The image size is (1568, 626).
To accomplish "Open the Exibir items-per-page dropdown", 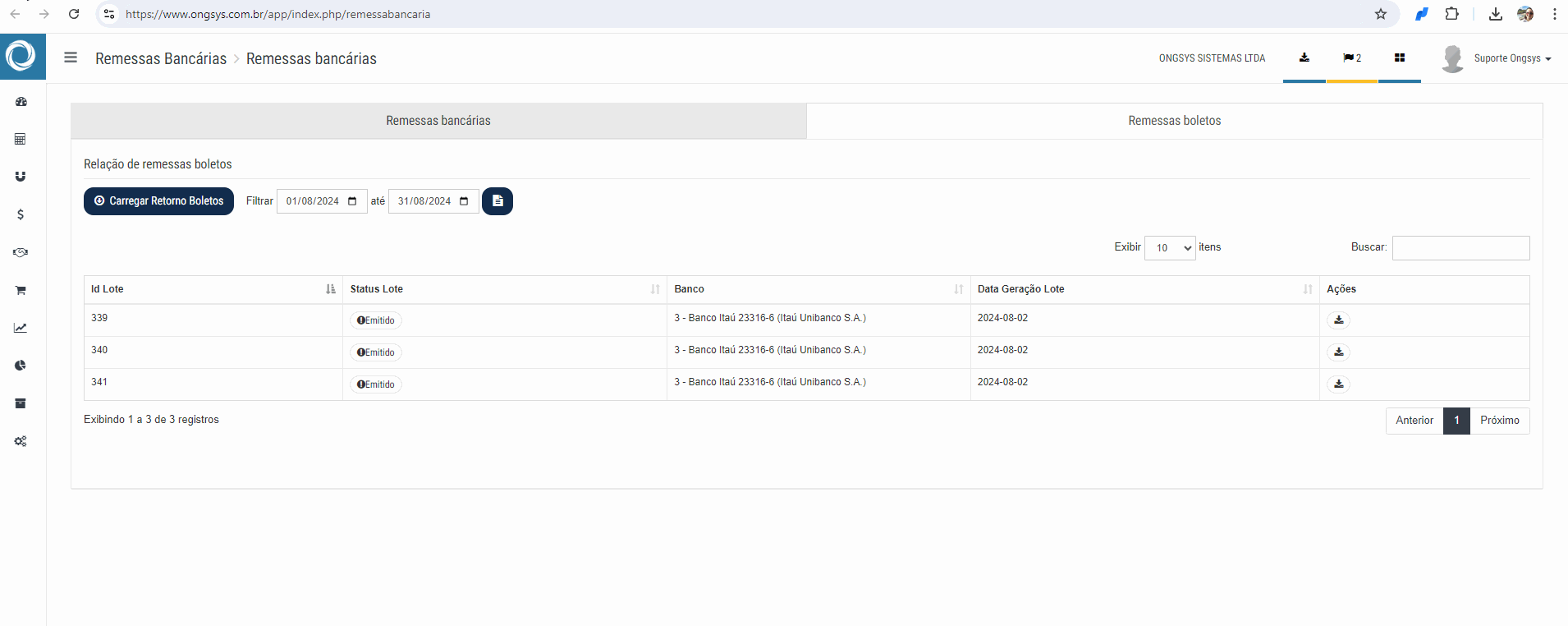I will click(x=1170, y=247).
